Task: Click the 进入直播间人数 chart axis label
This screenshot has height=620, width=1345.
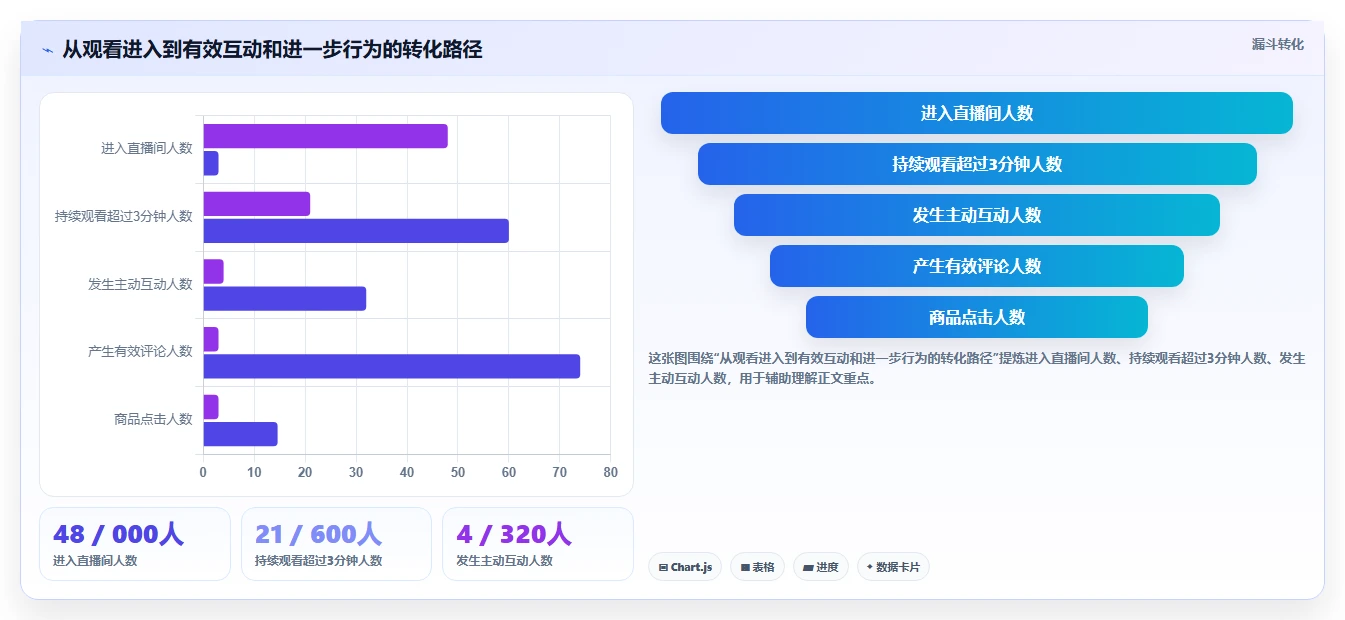Action: (146, 148)
